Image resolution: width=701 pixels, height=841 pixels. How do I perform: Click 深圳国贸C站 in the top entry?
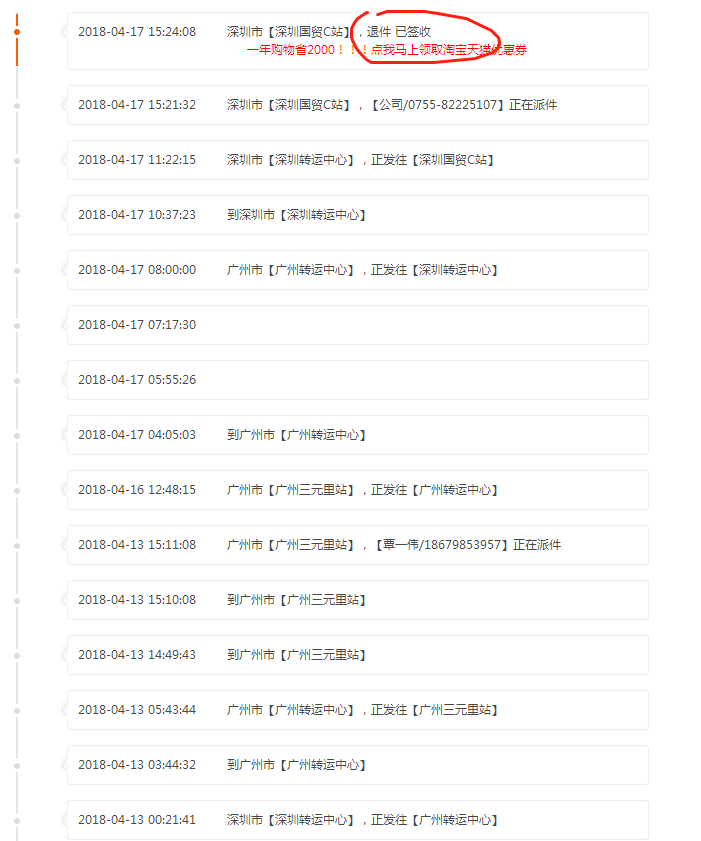(x=313, y=32)
